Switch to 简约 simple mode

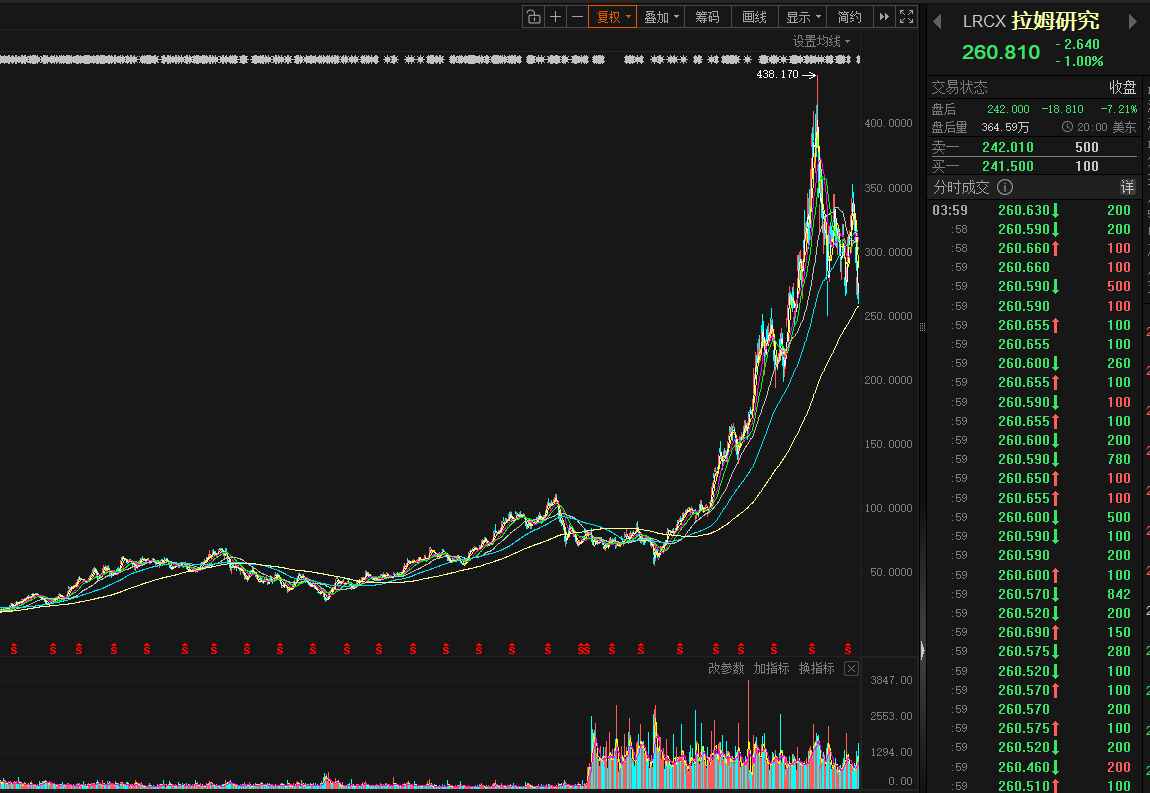[849, 17]
